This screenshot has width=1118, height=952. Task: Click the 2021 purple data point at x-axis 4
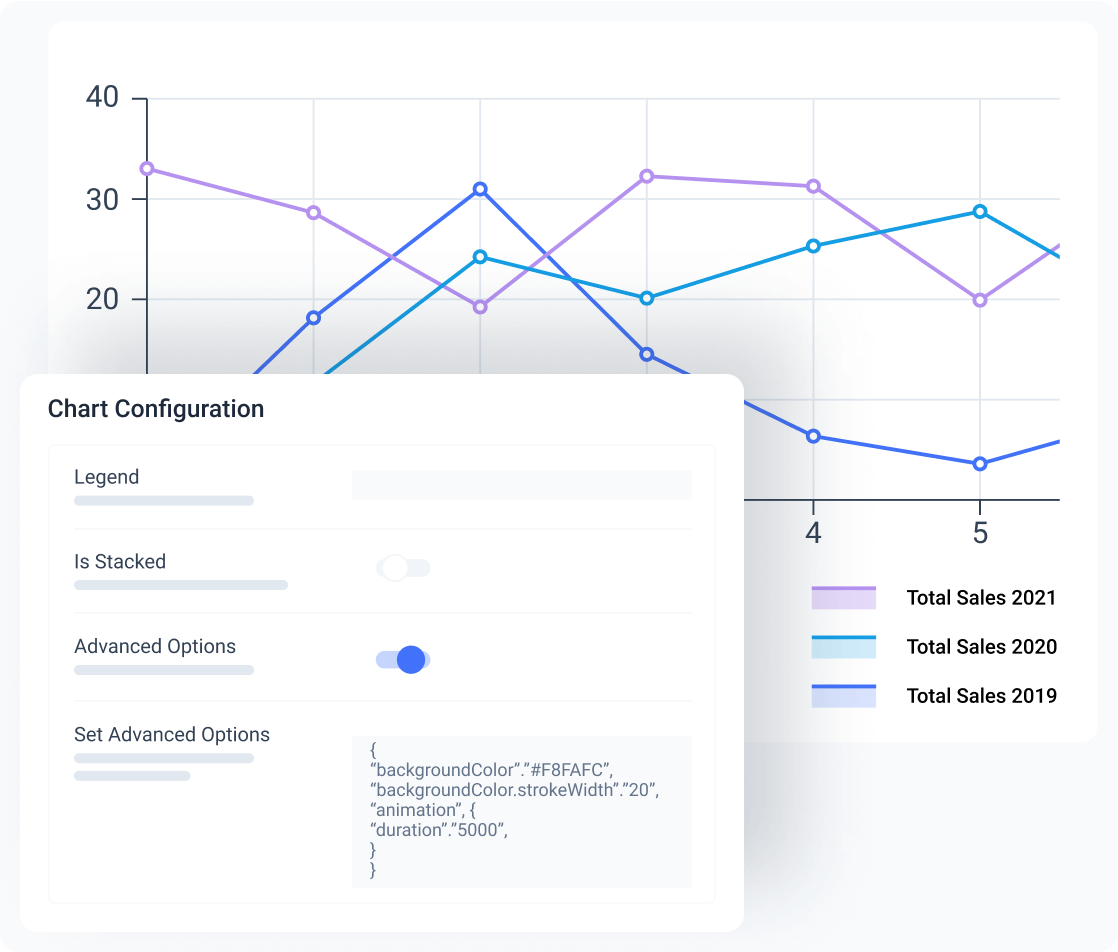click(813, 186)
